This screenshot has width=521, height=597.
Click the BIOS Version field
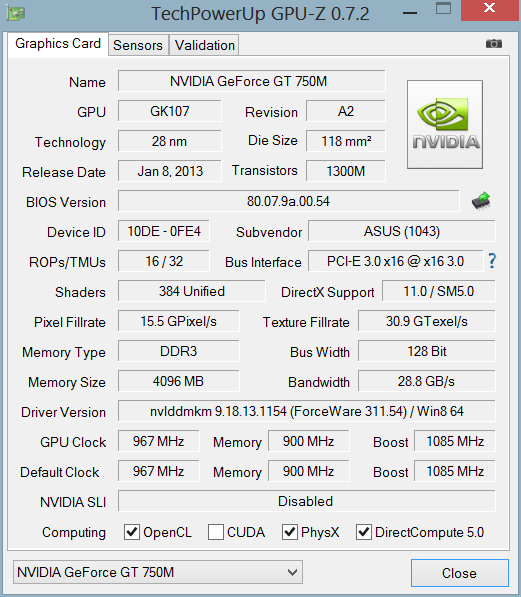(x=288, y=201)
